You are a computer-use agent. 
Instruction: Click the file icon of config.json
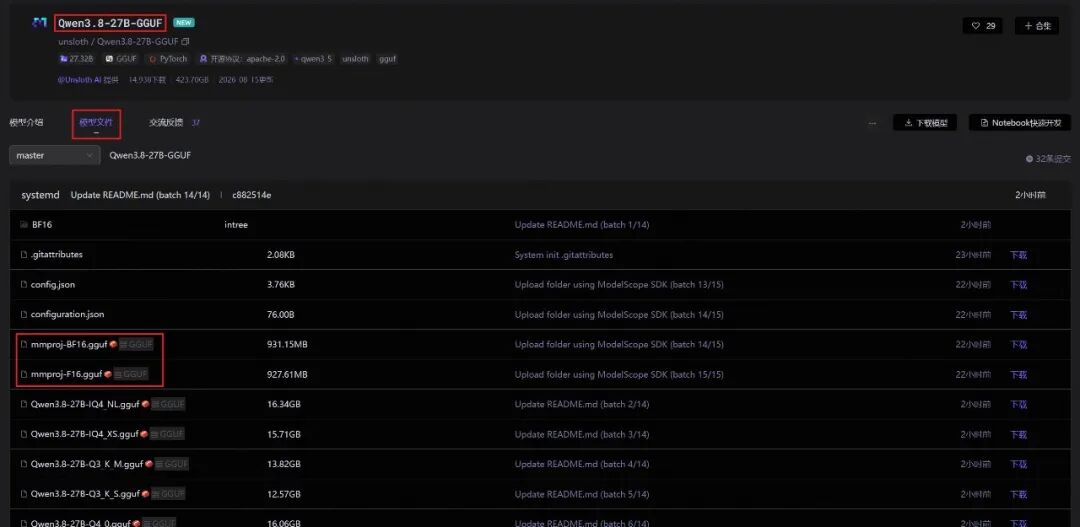[x=24, y=285]
